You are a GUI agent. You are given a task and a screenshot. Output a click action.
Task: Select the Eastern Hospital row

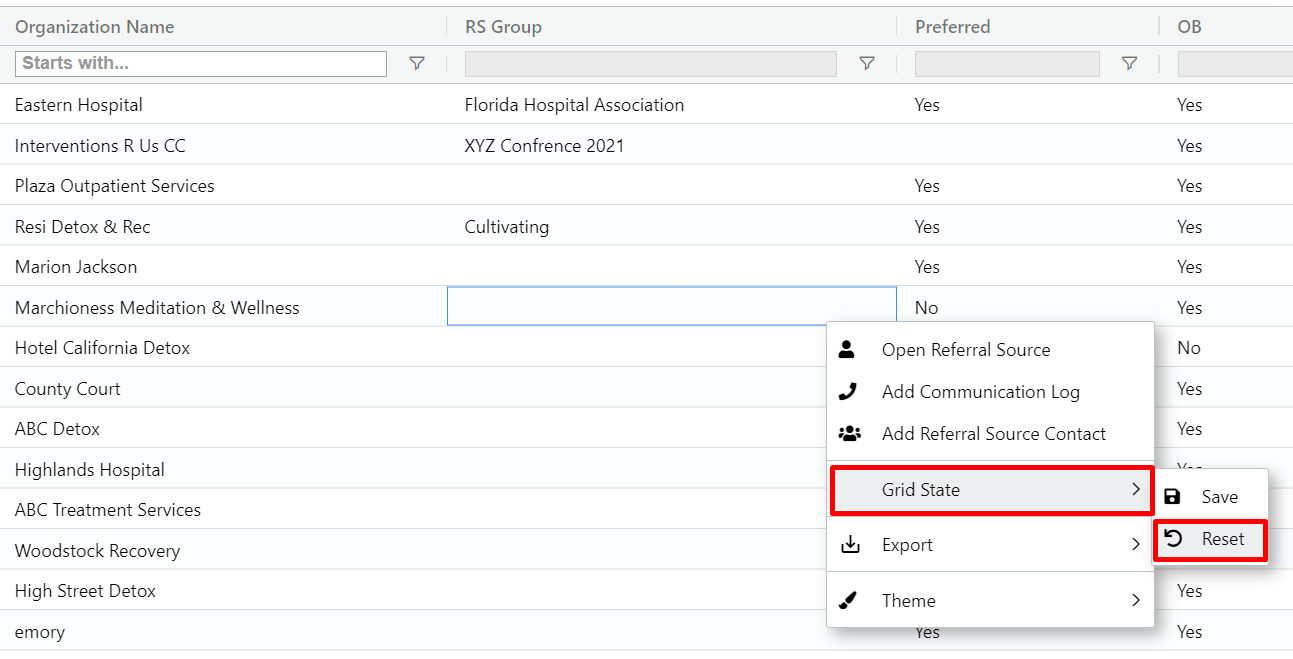click(x=79, y=105)
